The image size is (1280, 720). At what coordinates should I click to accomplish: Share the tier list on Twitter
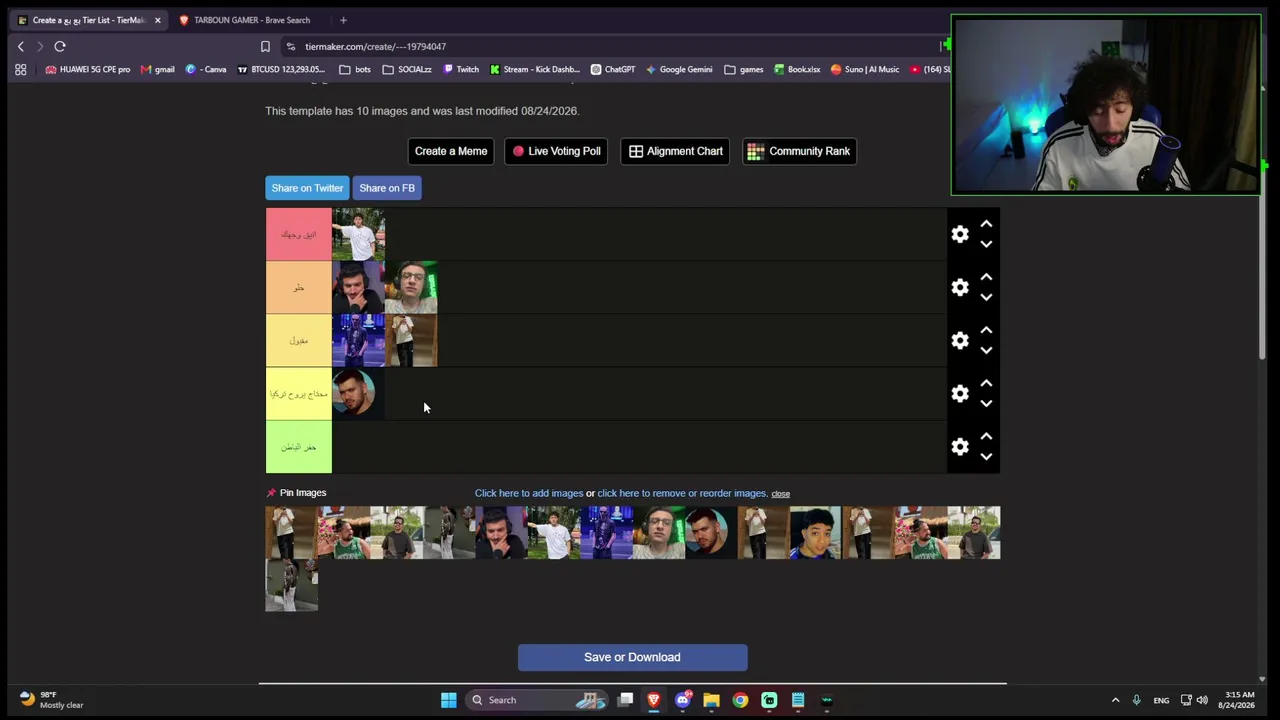[x=307, y=188]
